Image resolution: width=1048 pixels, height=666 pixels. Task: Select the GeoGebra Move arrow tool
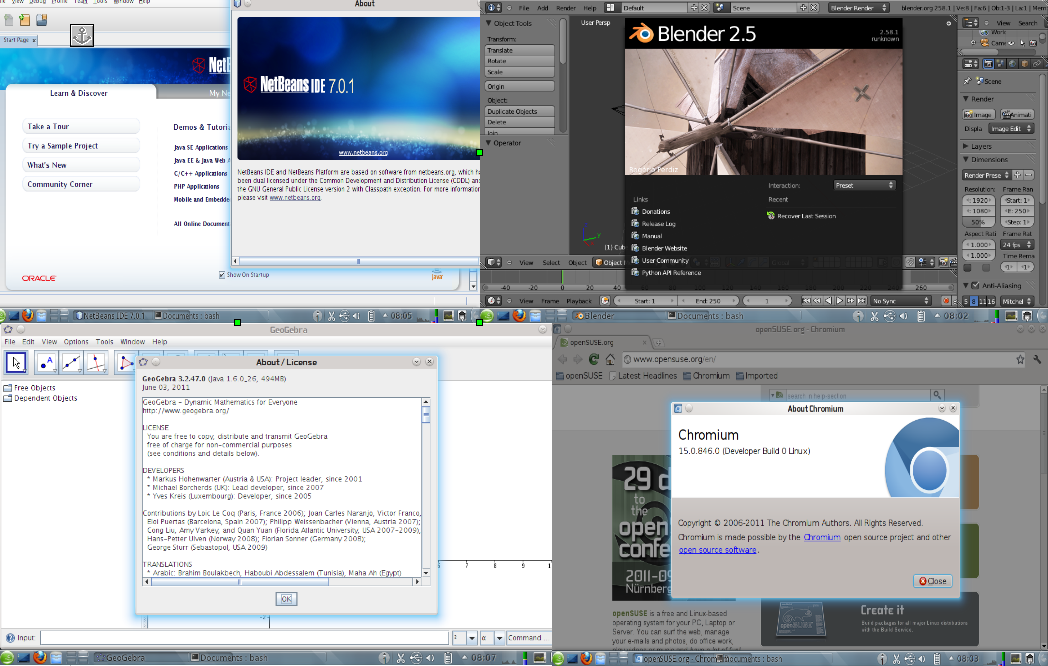click(x=15, y=363)
